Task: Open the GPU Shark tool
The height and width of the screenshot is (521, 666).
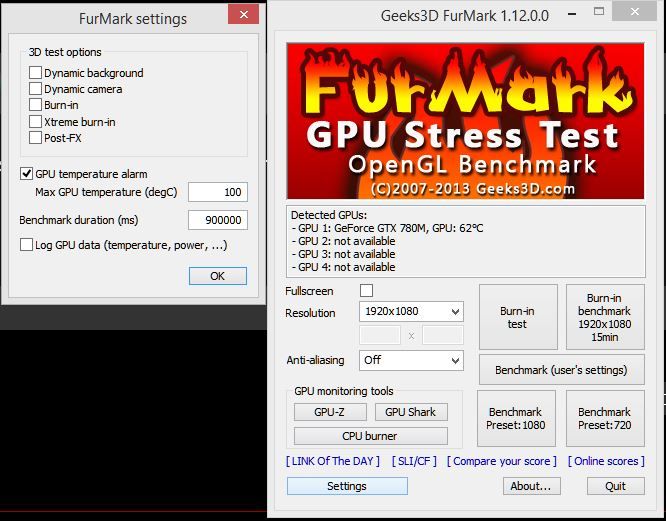Action: (x=411, y=412)
